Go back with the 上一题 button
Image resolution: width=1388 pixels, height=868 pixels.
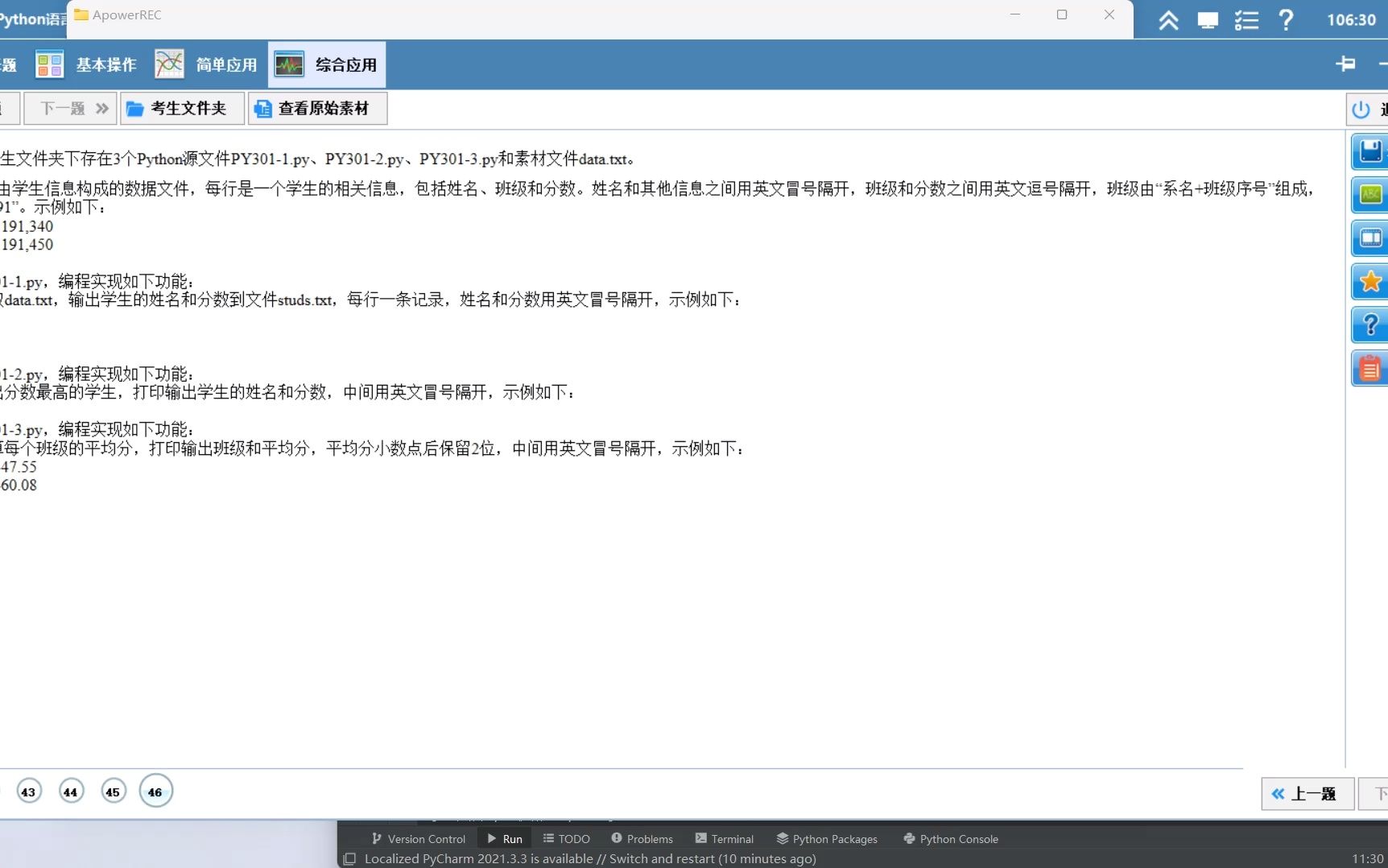pos(1307,794)
